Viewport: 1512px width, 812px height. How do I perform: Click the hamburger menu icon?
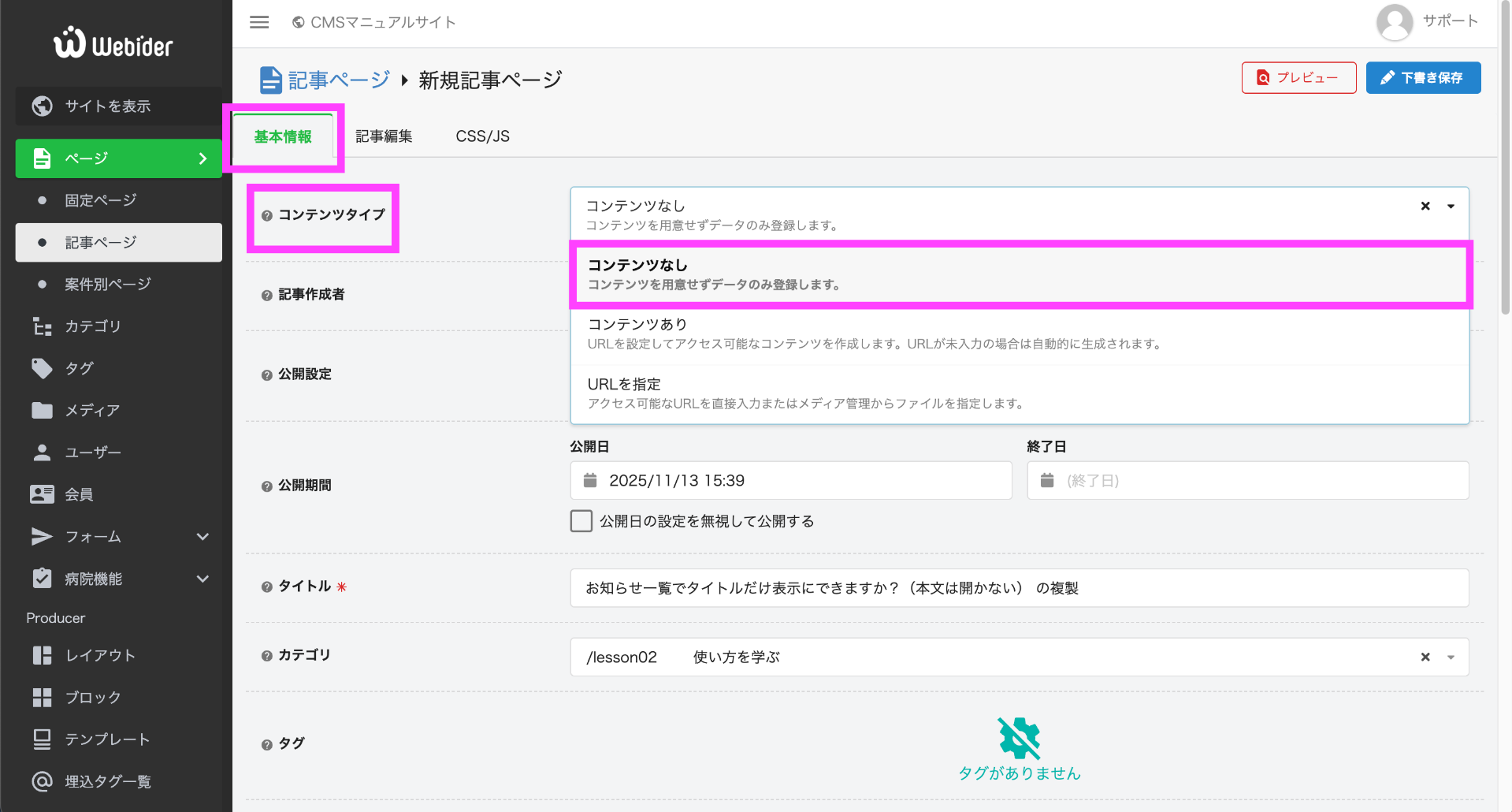pyautogui.click(x=259, y=22)
